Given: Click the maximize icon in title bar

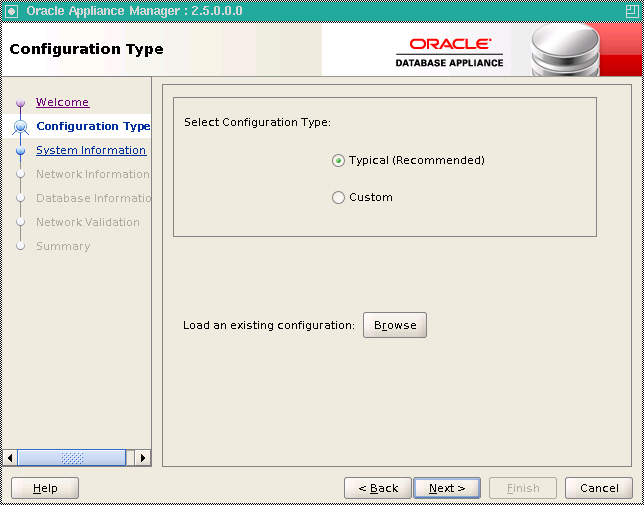Looking at the screenshot, I should pos(632,11).
